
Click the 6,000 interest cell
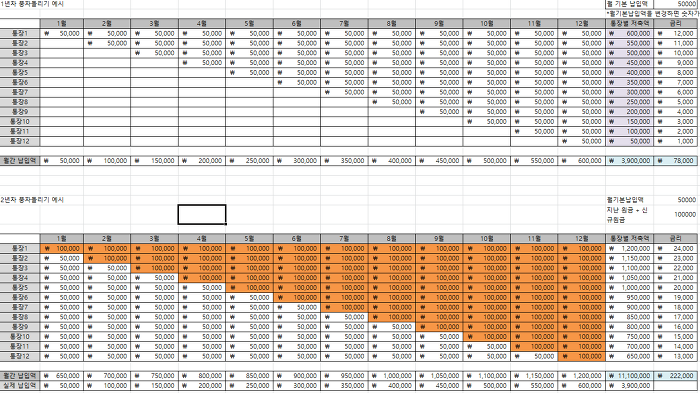coord(675,92)
